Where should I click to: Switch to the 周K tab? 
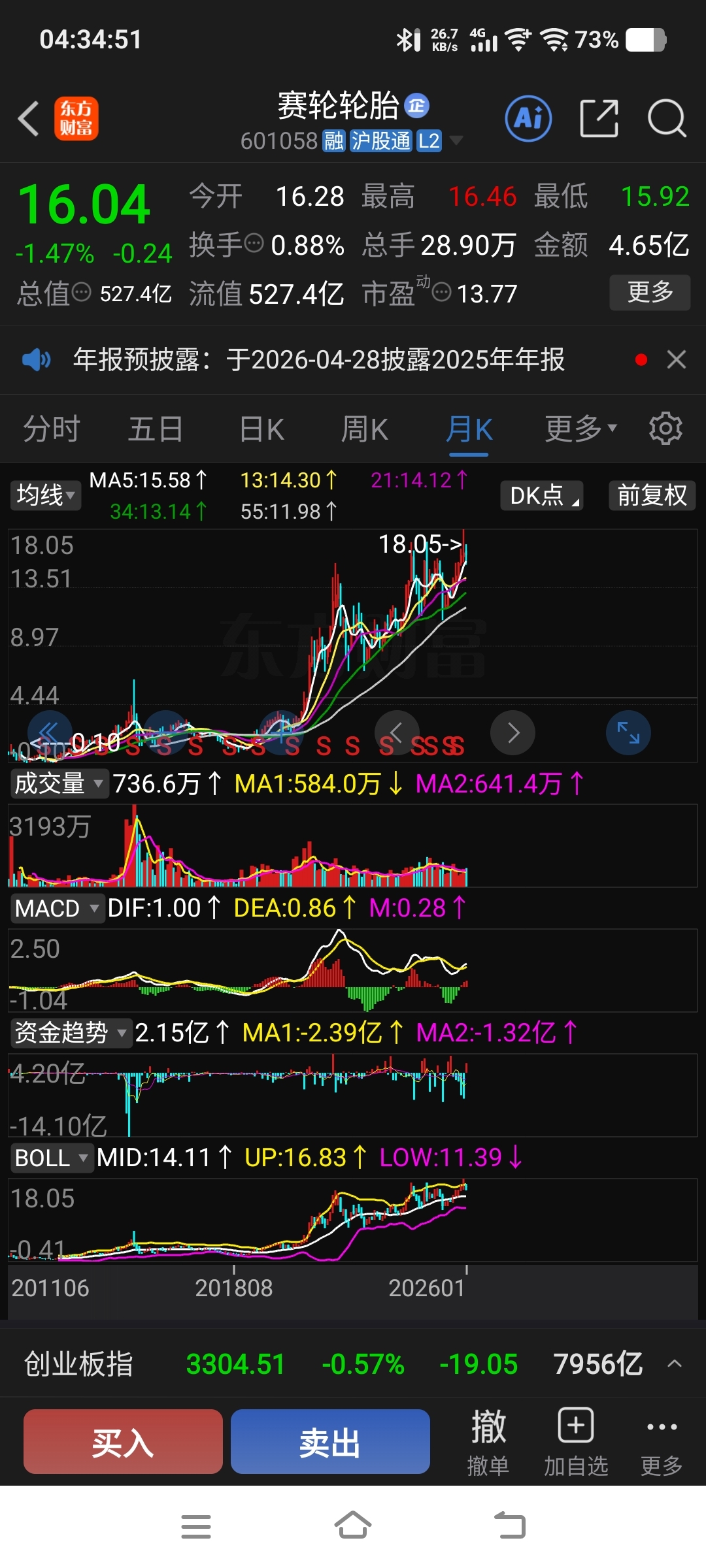tap(365, 430)
